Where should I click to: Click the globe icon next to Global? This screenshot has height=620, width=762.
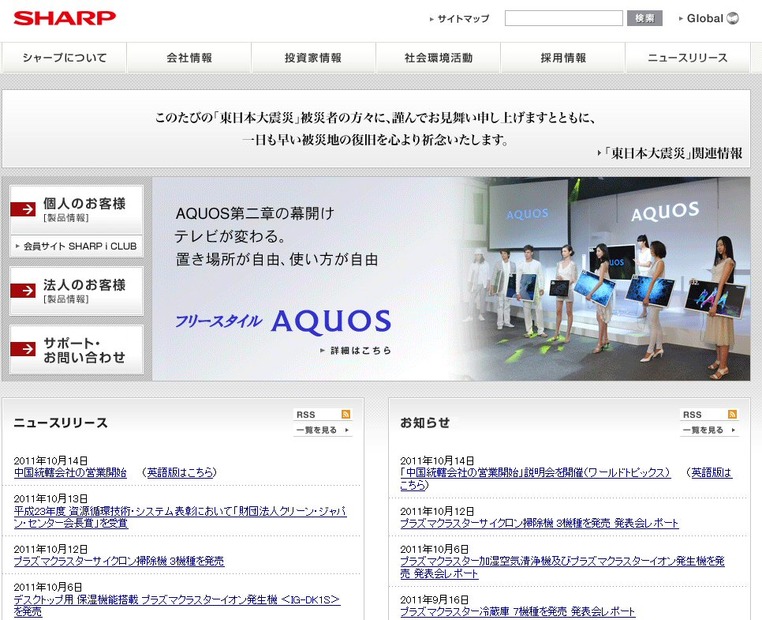coord(732,18)
